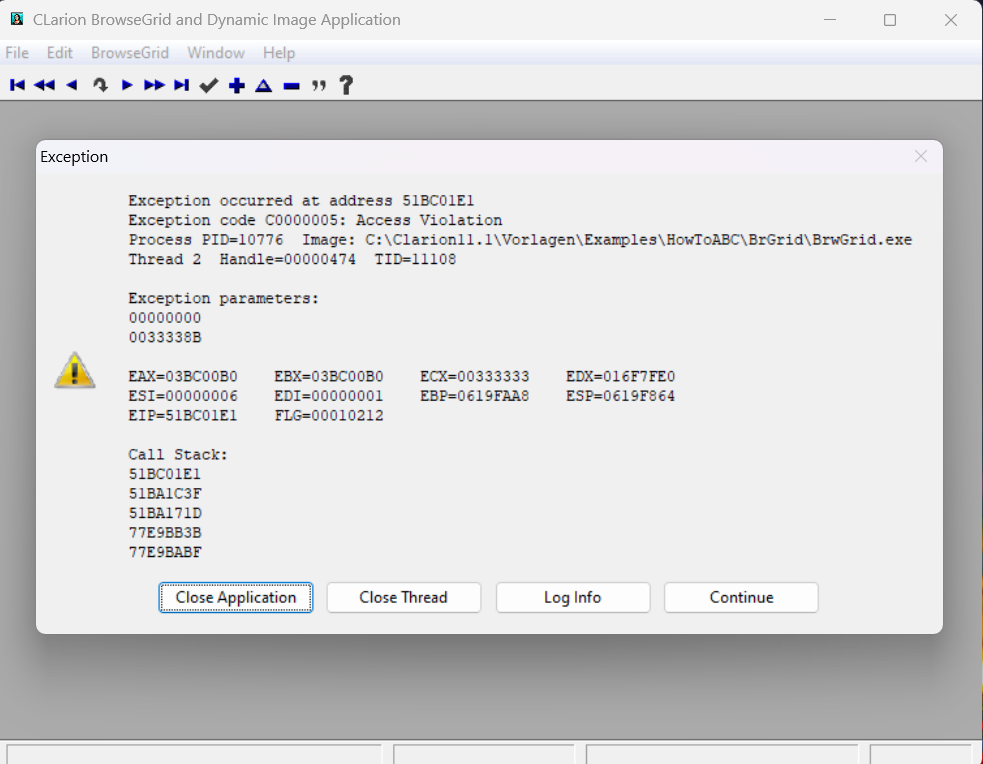Click the Close Thread button
The height and width of the screenshot is (764, 983).
tap(403, 597)
